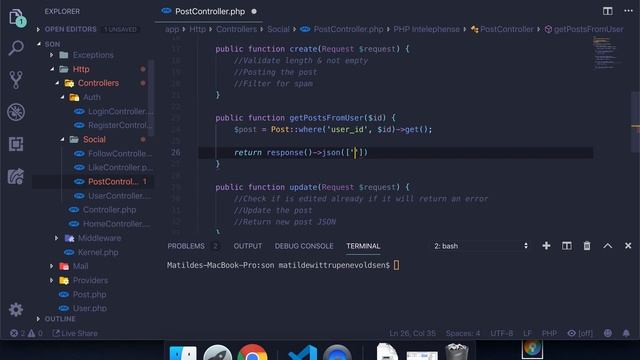The width and height of the screenshot is (640, 360).
Task: Open the notifications bell
Action: click(626, 333)
